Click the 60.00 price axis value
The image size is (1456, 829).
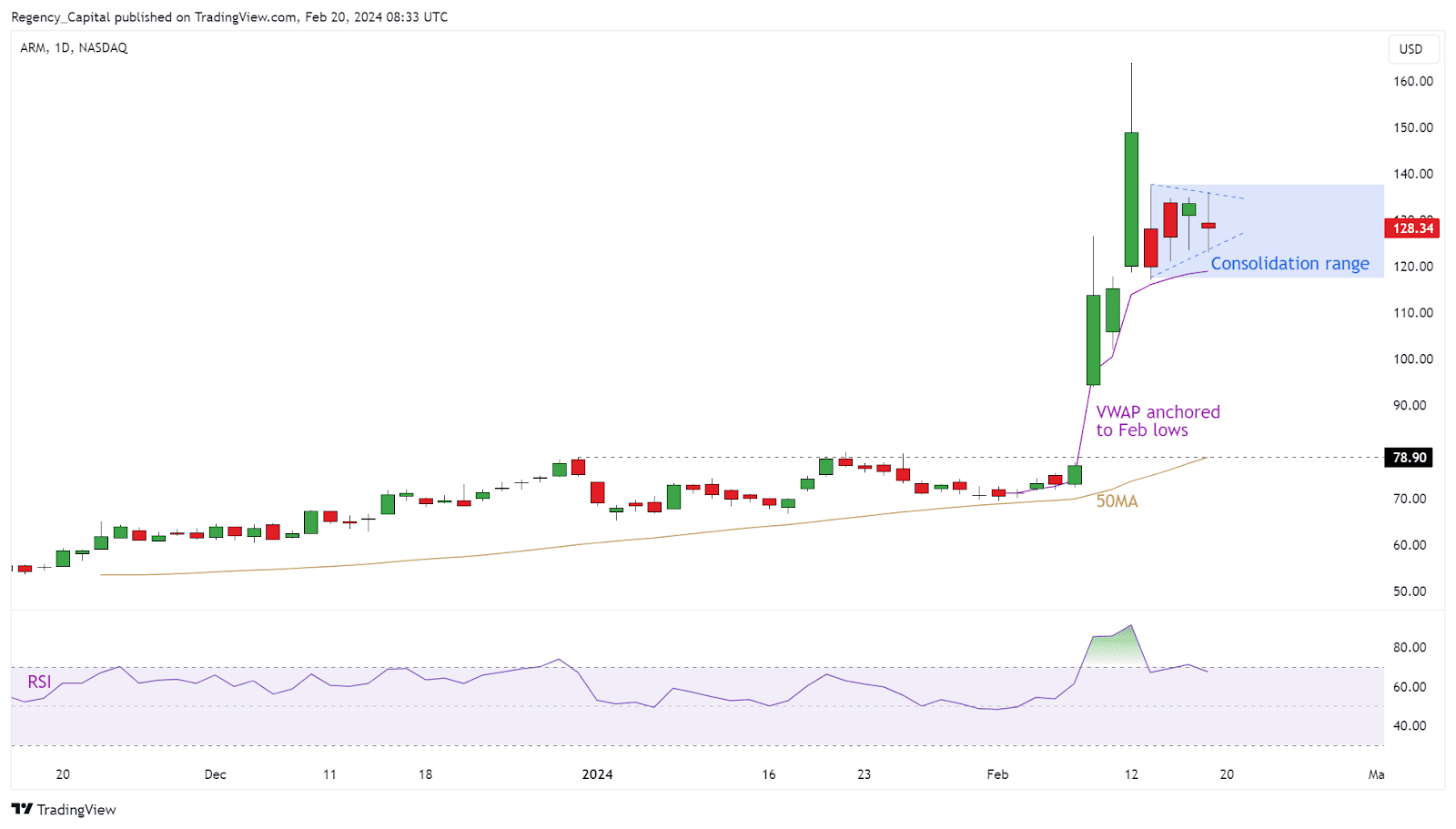click(x=1410, y=545)
